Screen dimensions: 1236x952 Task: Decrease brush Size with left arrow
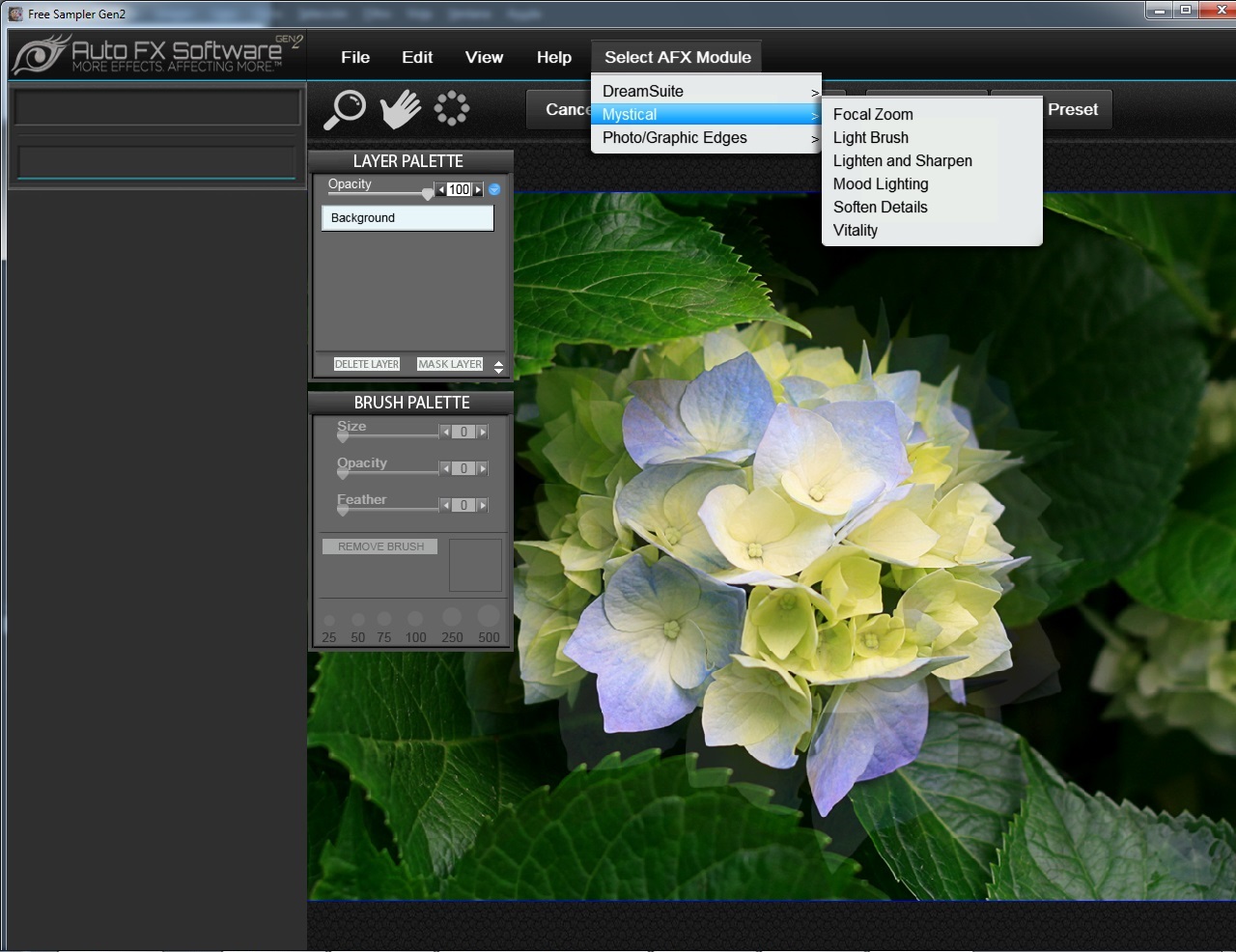point(445,433)
